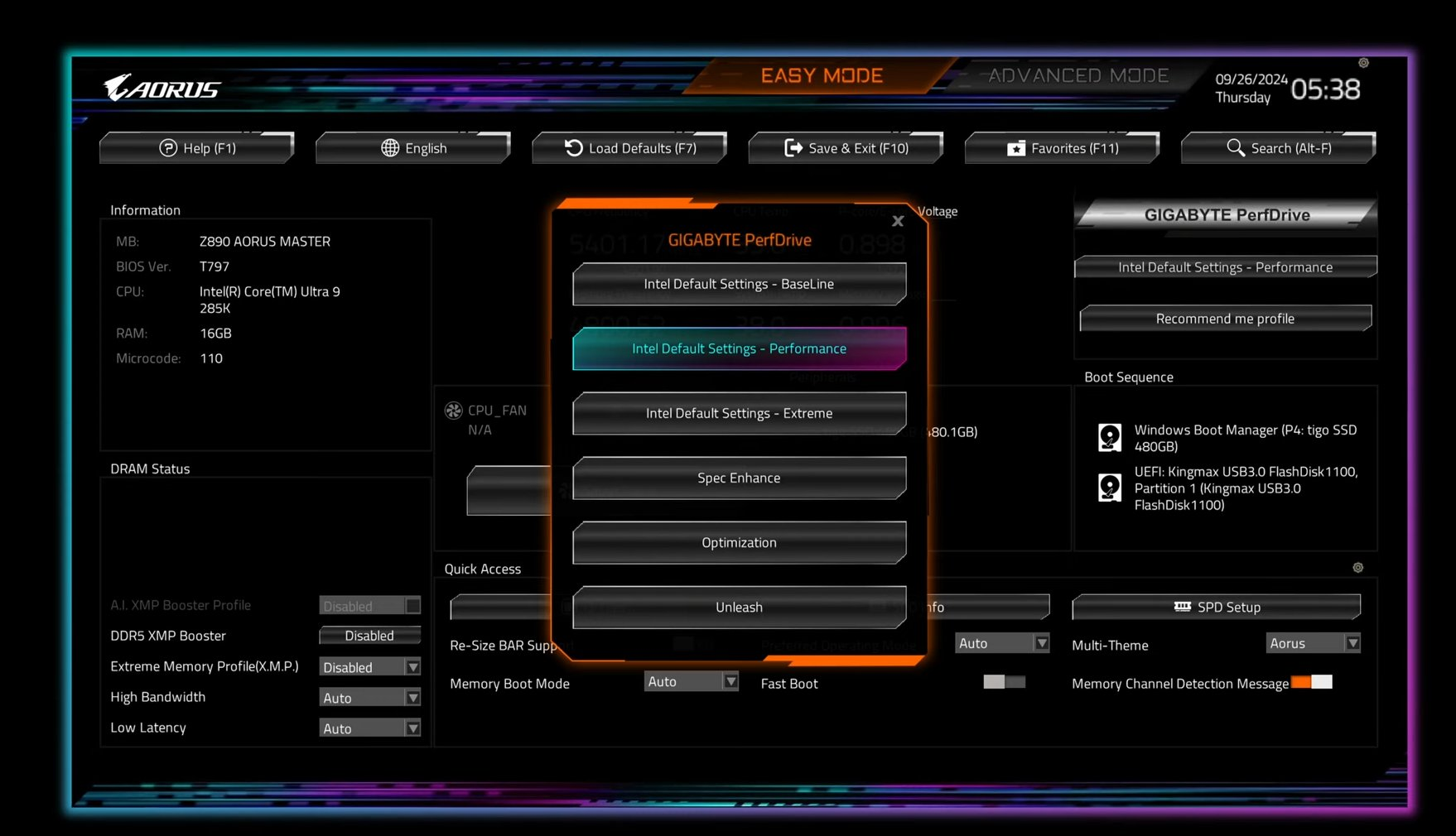Viewport: 1456px width, 836px height.
Task: Toggle the Fast Boot switch
Action: [x=1004, y=682]
